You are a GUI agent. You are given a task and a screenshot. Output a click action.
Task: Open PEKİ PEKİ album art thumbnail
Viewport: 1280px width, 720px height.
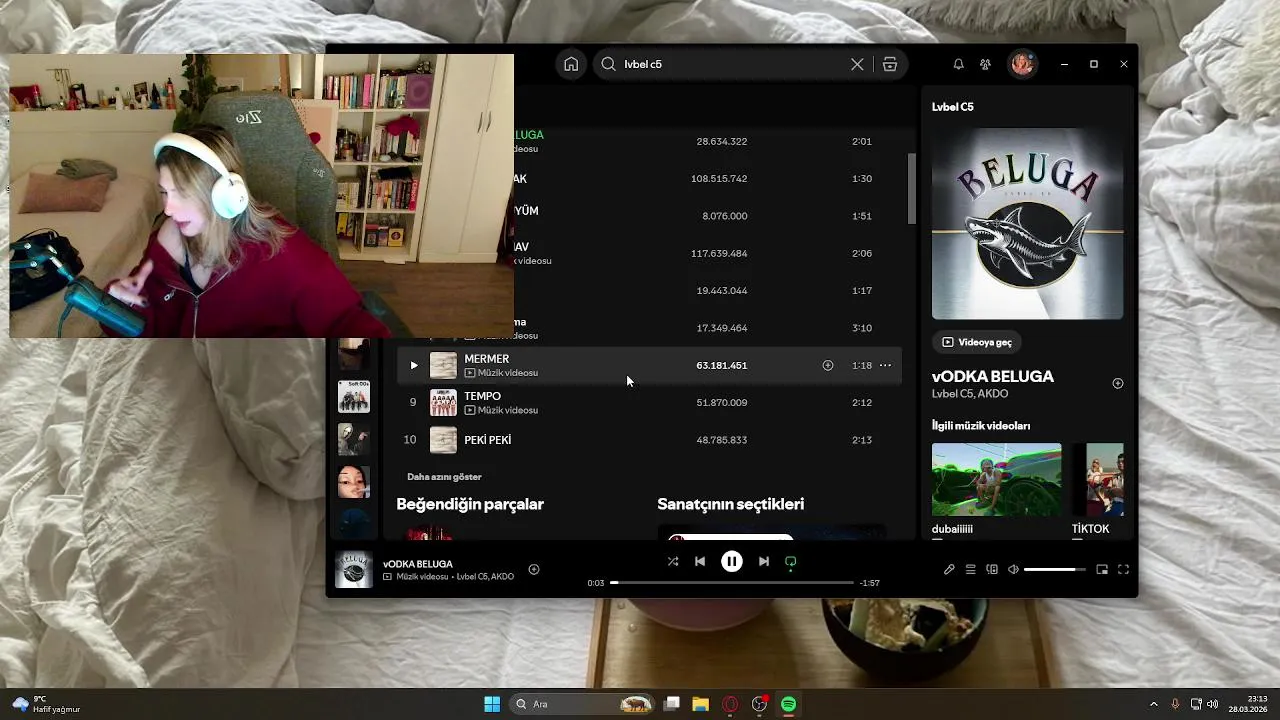pos(443,440)
